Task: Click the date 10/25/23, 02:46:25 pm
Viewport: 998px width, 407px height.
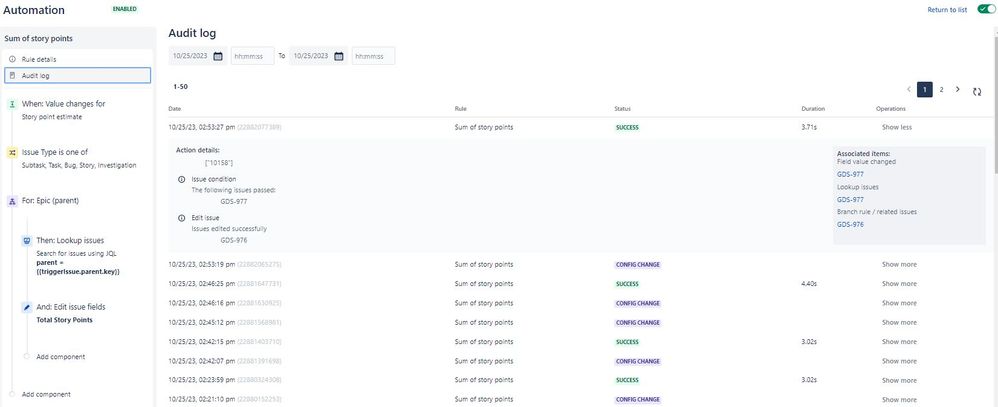Action: (202, 284)
